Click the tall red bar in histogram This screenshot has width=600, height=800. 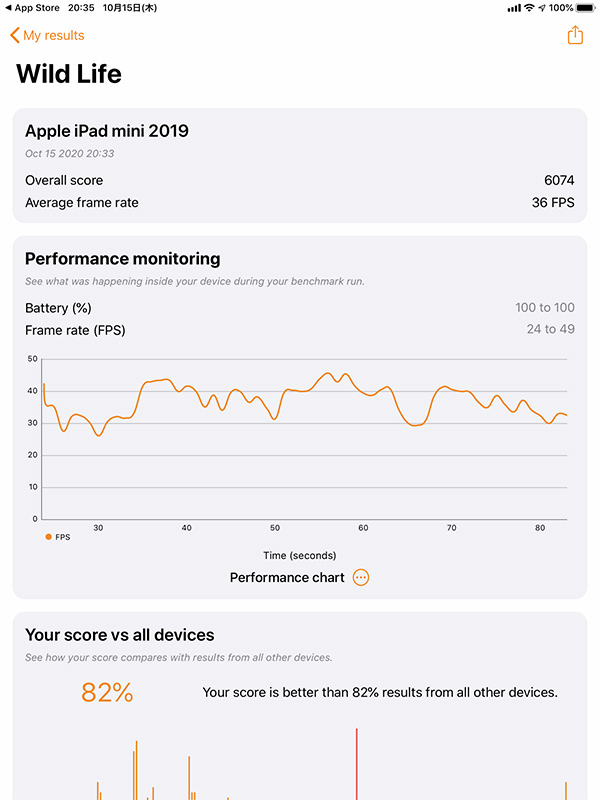point(357,763)
